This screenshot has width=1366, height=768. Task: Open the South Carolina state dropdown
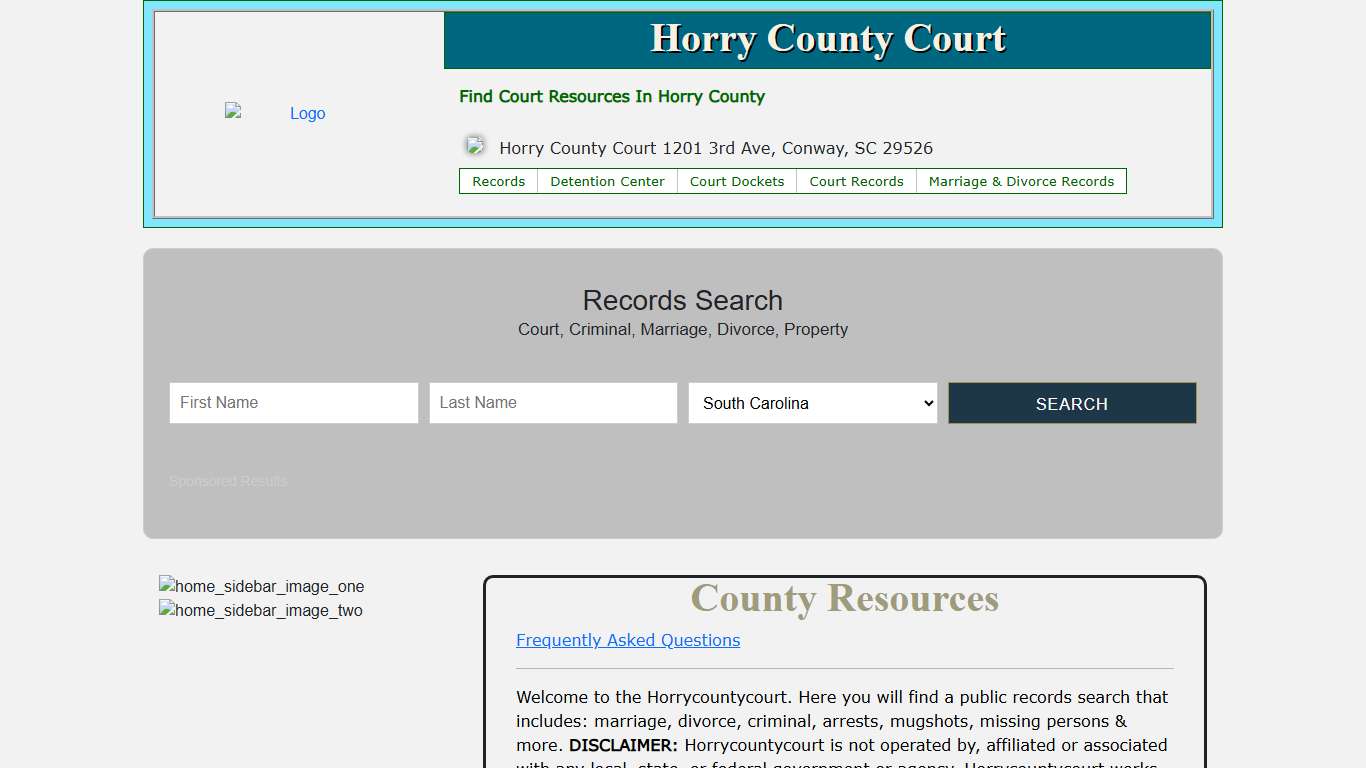coord(812,403)
